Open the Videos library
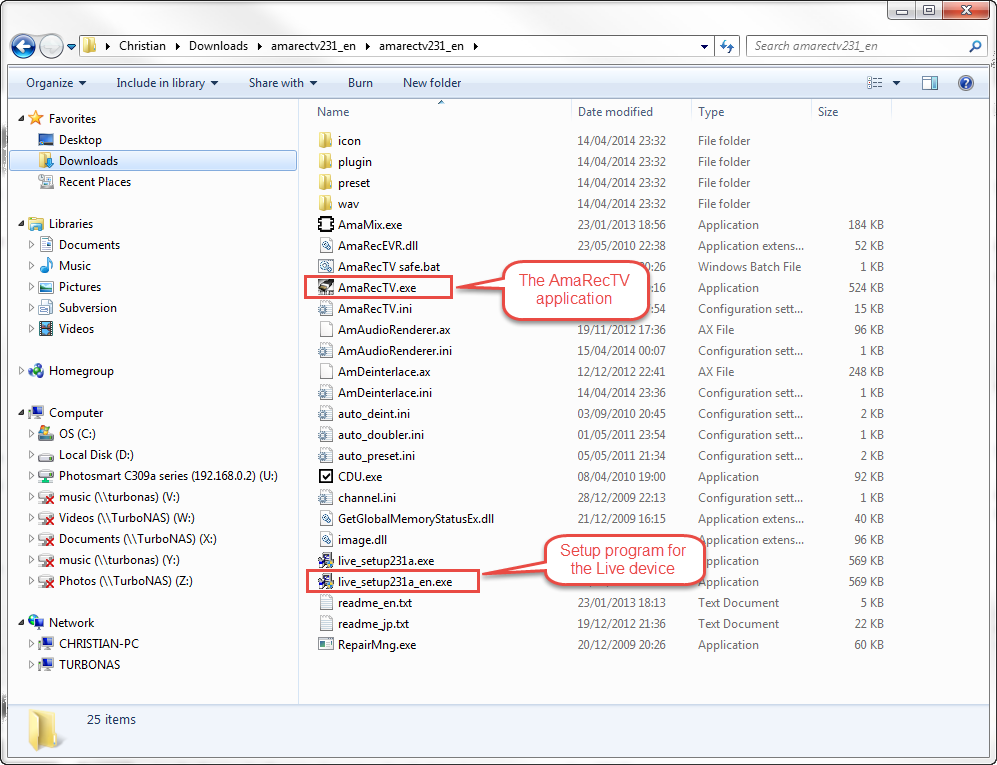Image resolution: width=997 pixels, height=765 pixels. 76,329
